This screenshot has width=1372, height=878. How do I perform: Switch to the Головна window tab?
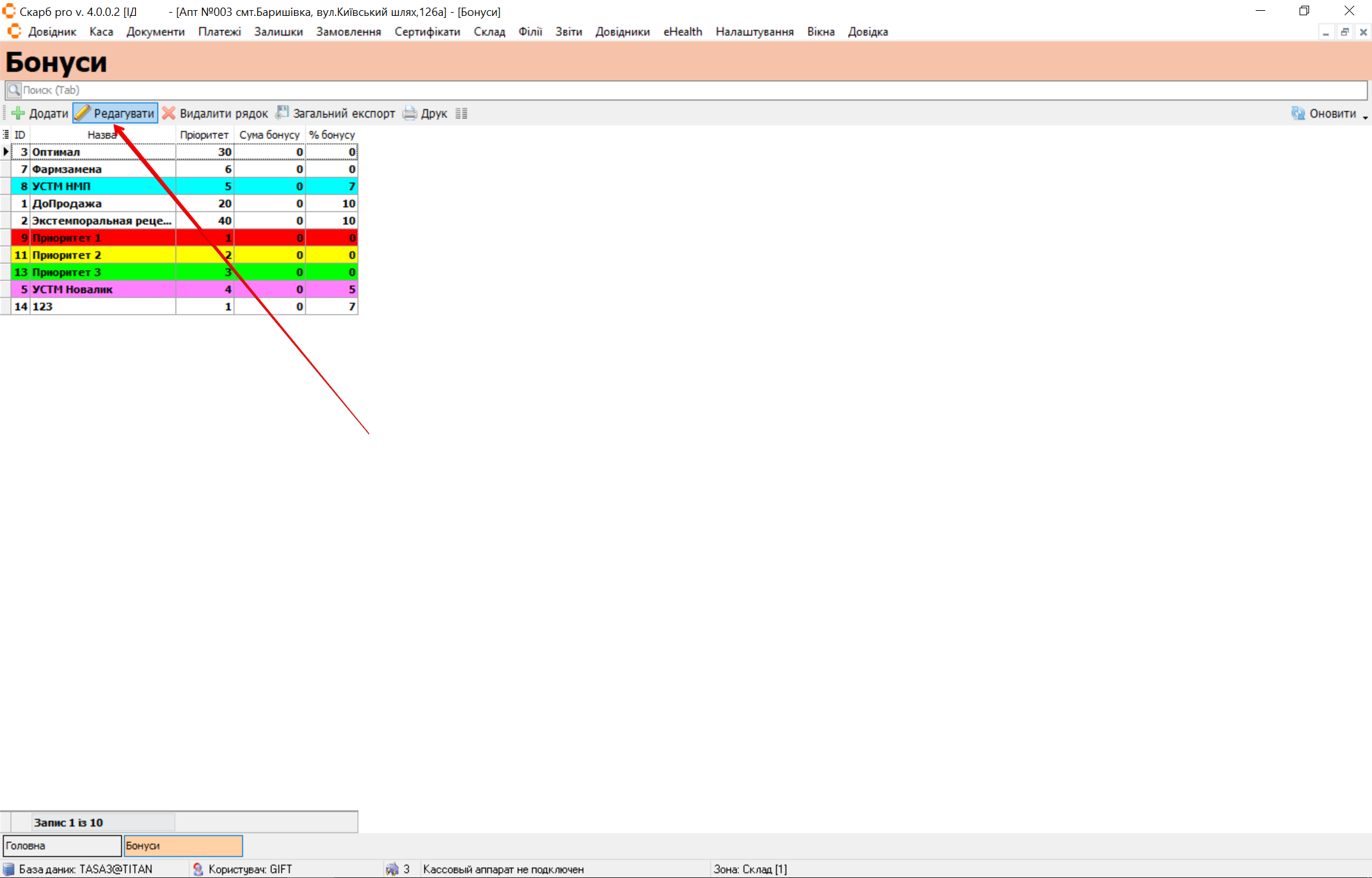[x=62, y=846]
